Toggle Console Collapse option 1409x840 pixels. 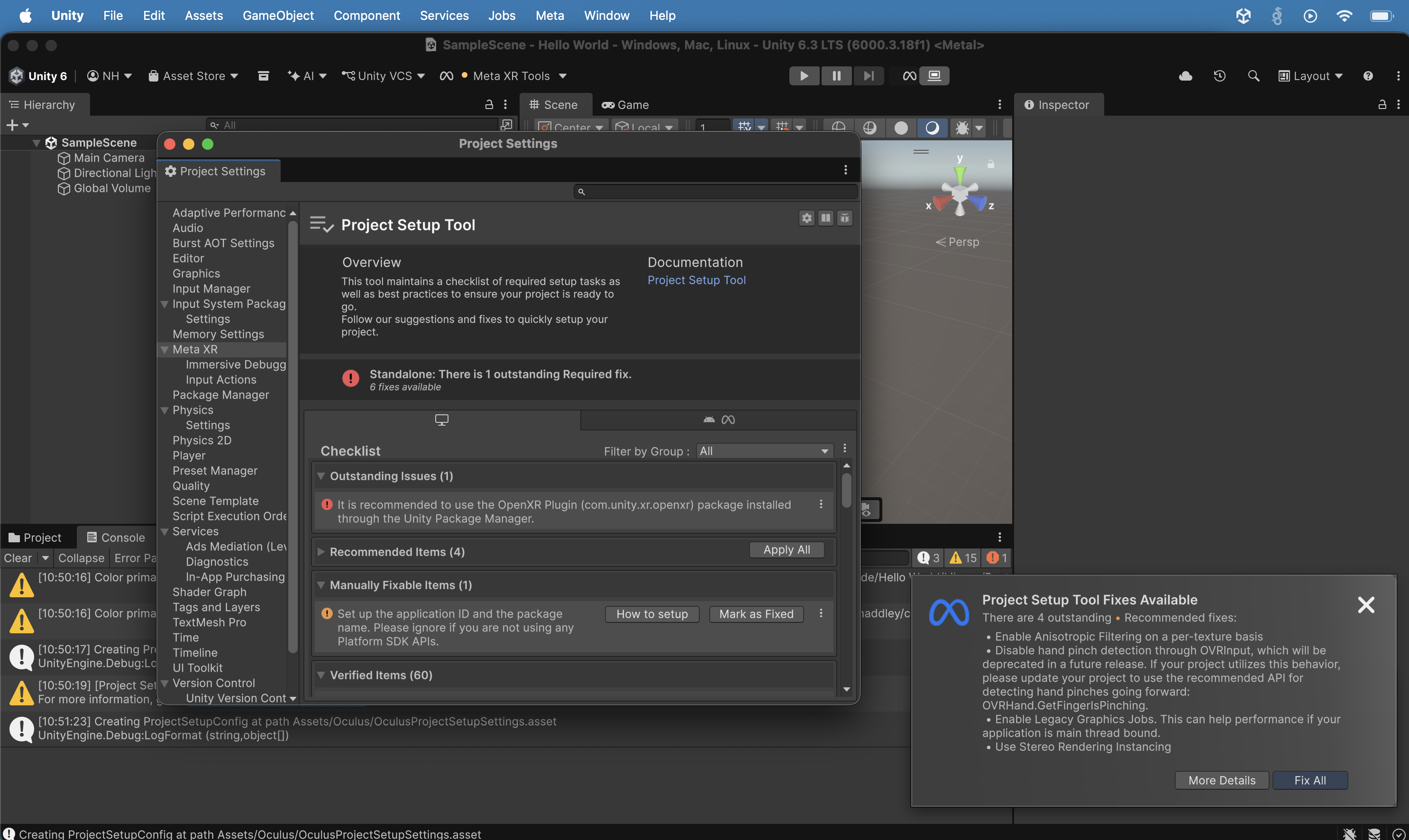(x=81, y=557)
